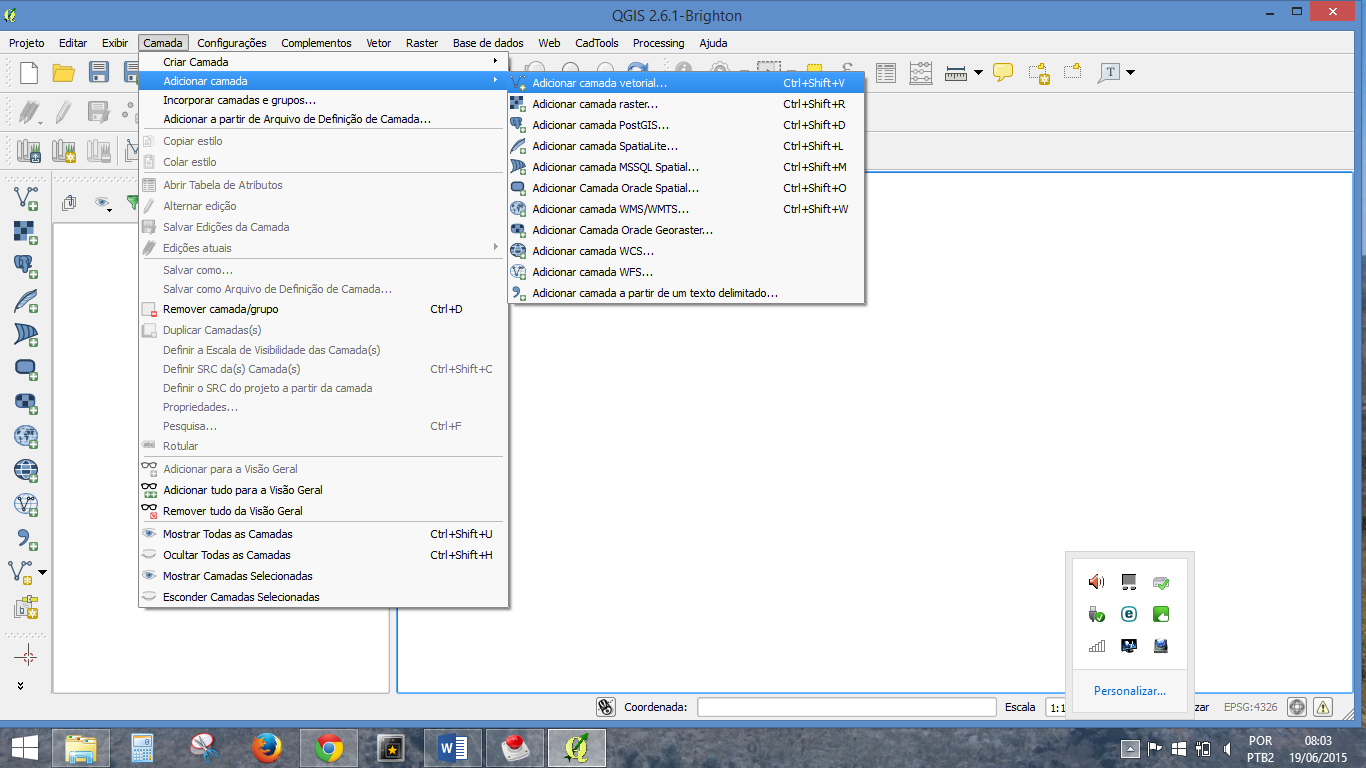Select Adicionar camada a partir de texto delimitado
Screen dimensions: 1366x768
pyautogui.click(x=686, y=293)
